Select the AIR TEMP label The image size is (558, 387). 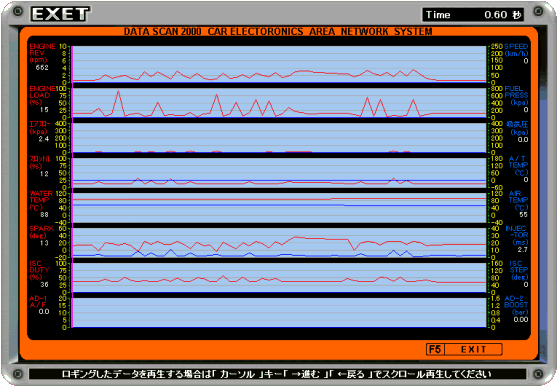pyautogui.click(x=518, y=200)
